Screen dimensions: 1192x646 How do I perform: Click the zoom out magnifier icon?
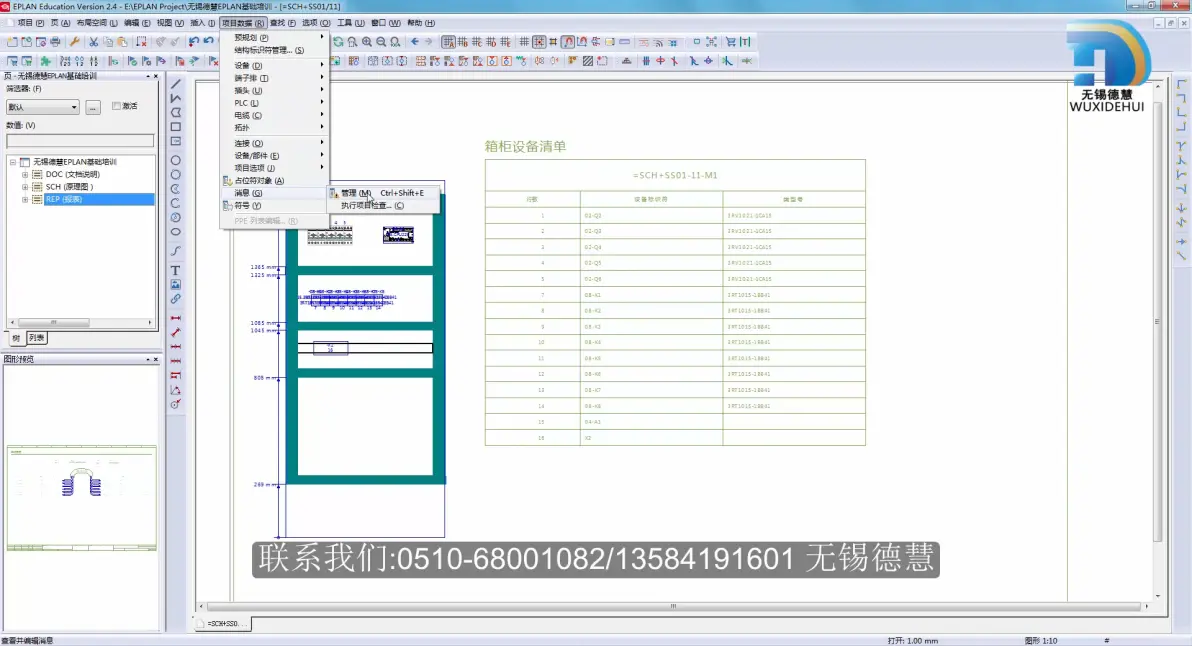381,42
